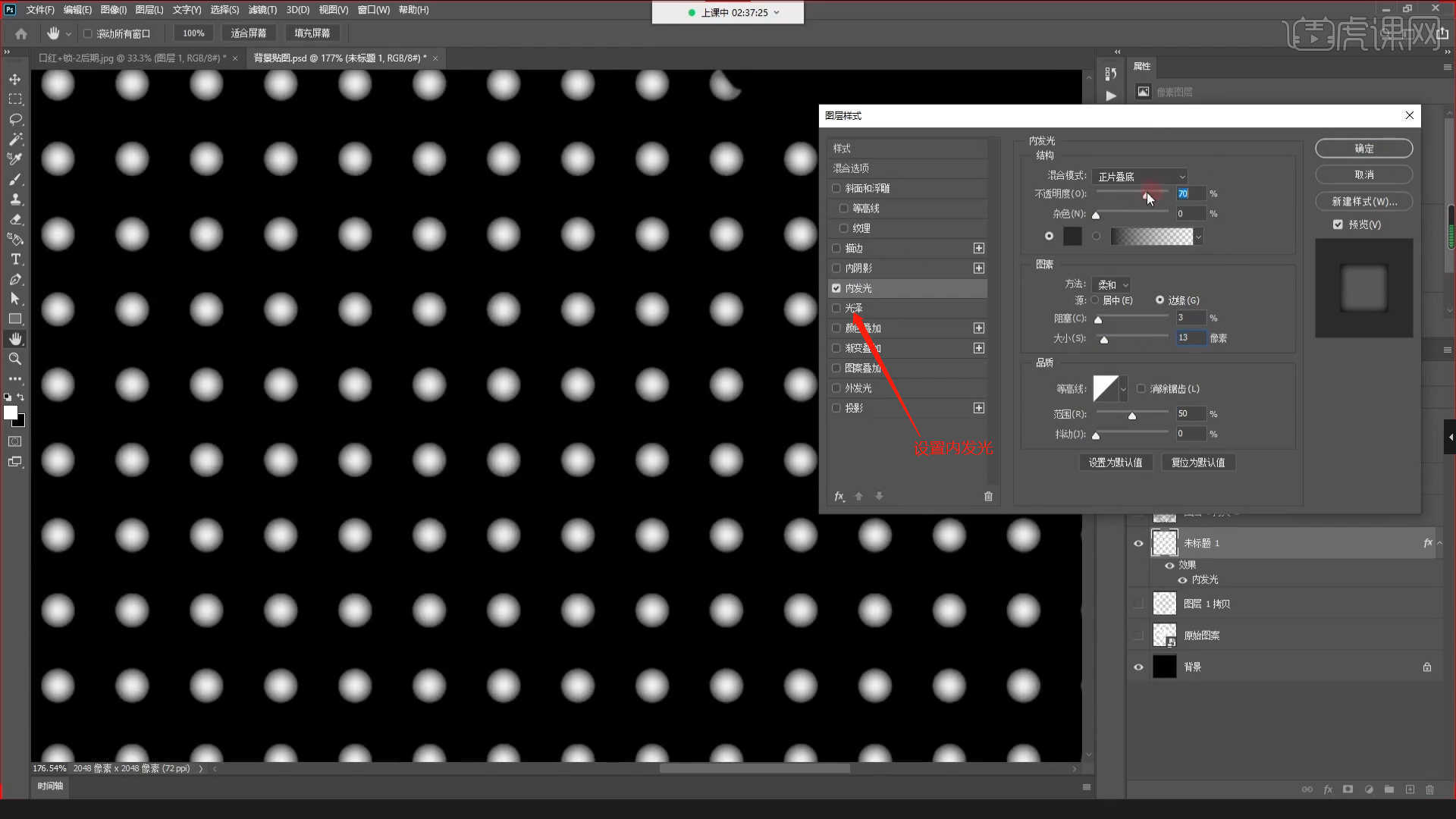Image resolution: width=1456 pixels, height=819 pixels.
Task: Select the Eyedropper tool
Action: pyautogui.click(x=14, y=159)
